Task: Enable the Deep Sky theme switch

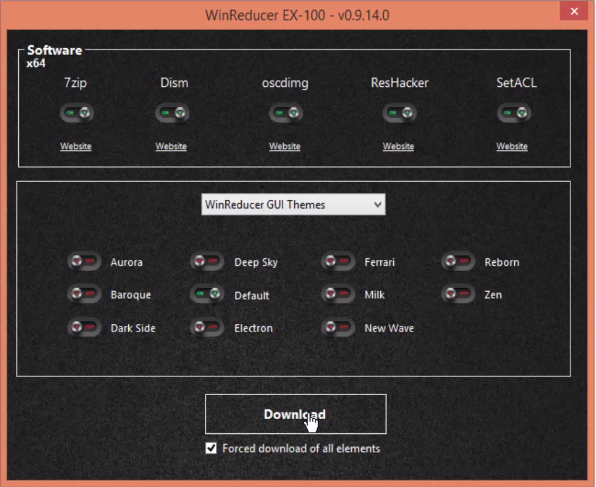Action: click(x=207, y=261)
